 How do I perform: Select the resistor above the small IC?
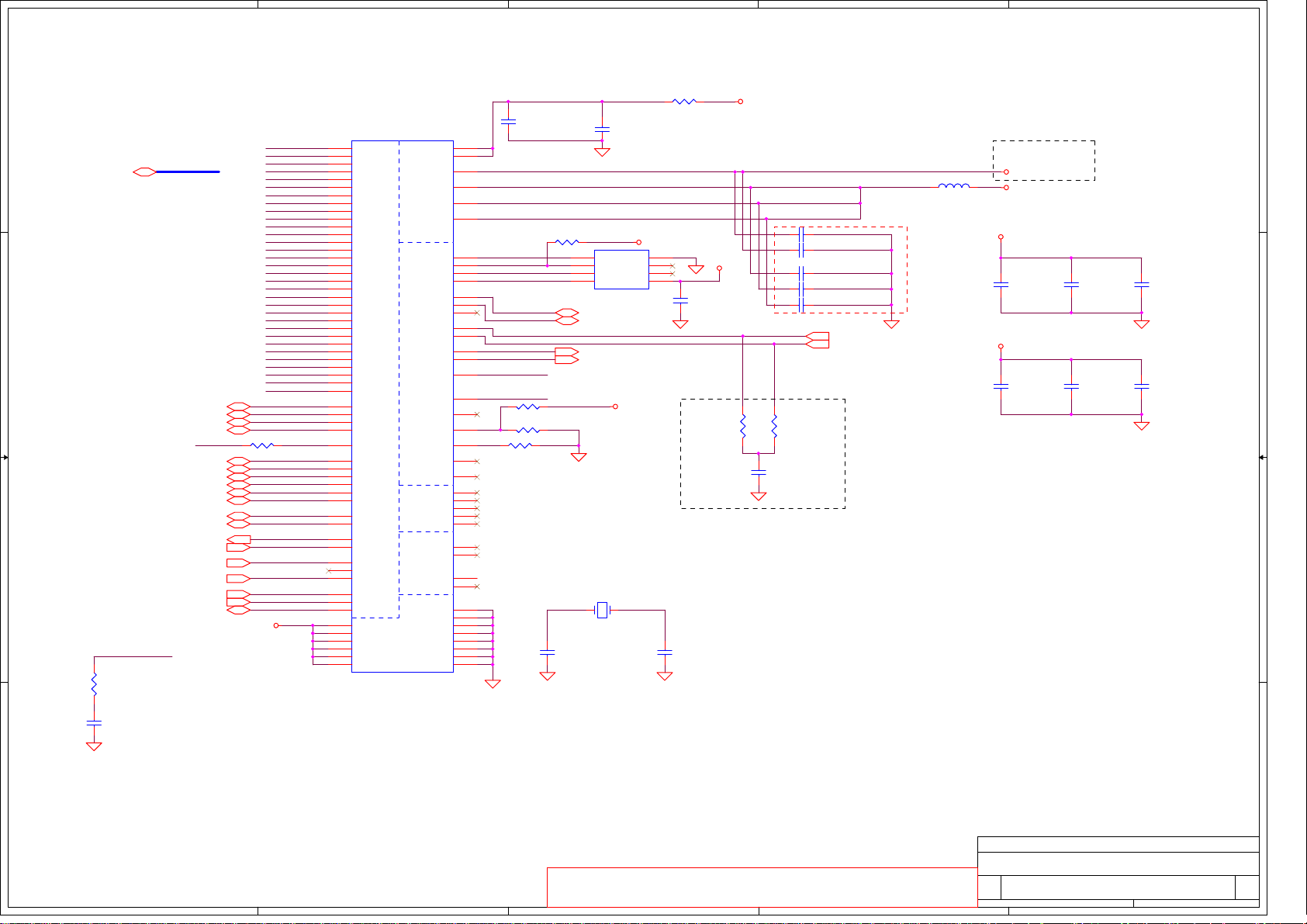point(567,242)
